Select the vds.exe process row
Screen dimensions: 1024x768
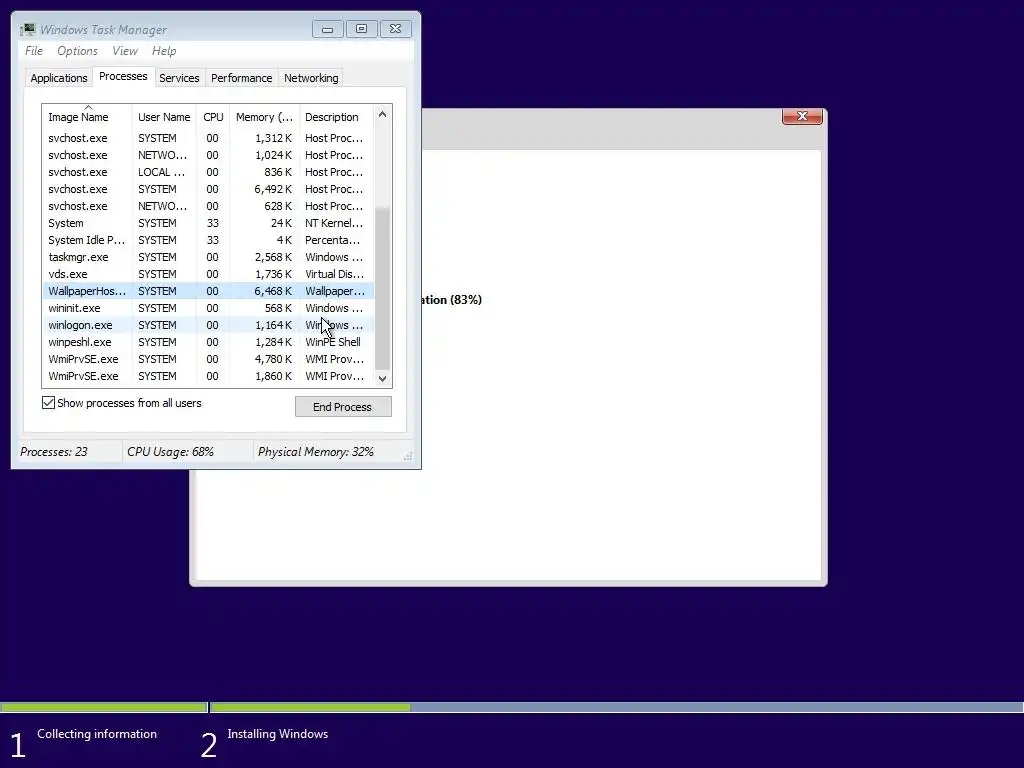(x=208, y=274)
